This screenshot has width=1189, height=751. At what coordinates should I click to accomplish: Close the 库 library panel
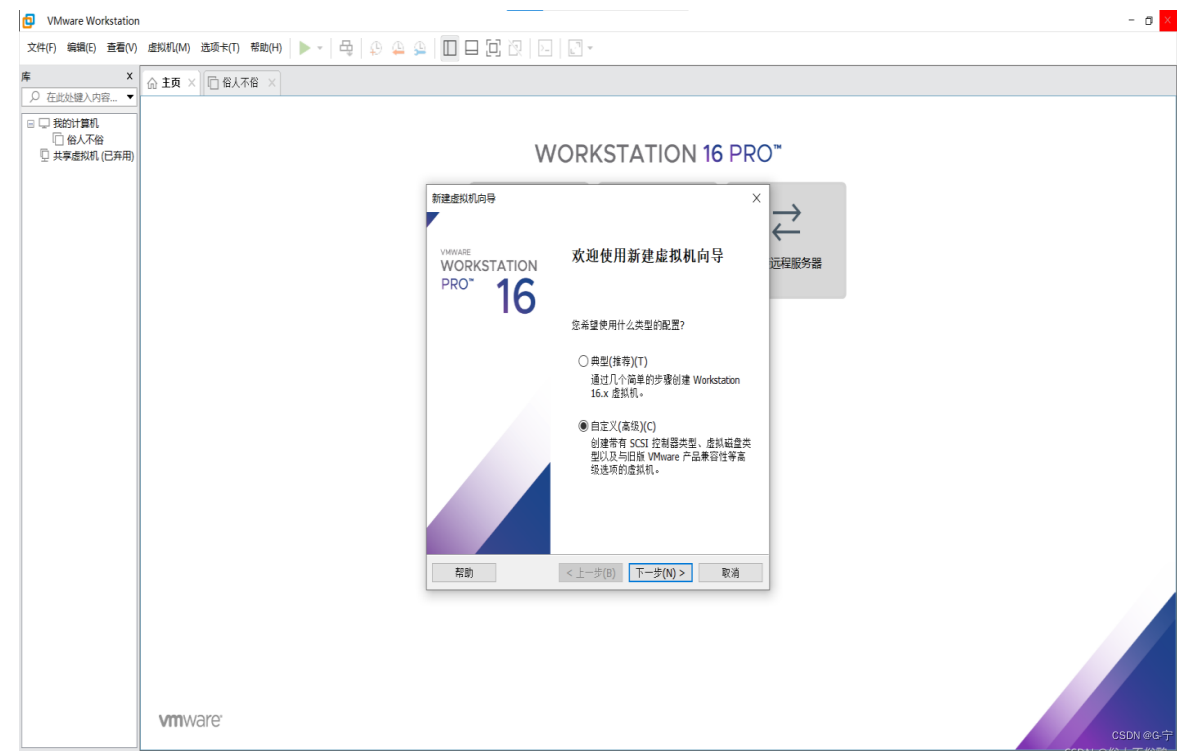point(130,76)
